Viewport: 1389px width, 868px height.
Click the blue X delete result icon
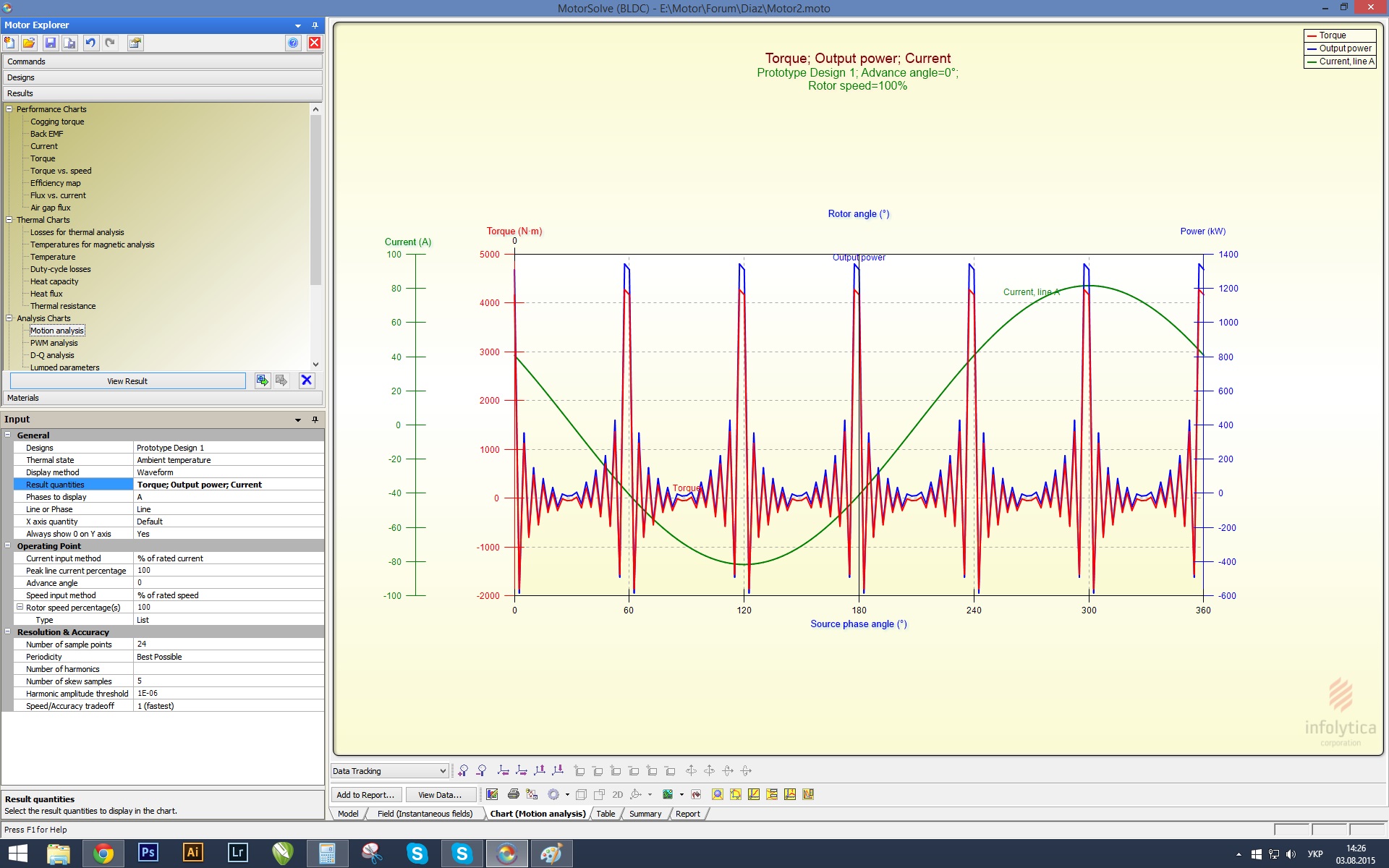[x=307, y=380]
